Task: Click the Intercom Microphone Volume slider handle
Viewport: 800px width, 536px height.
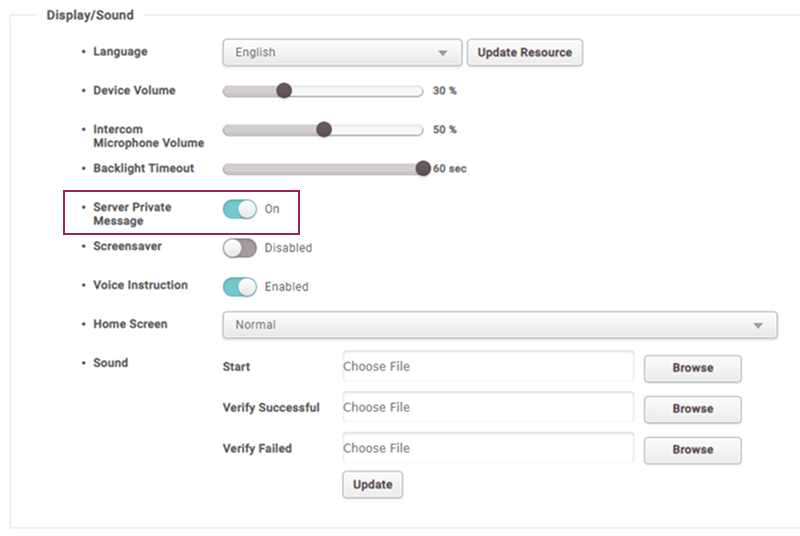Action: coord(324,130)
